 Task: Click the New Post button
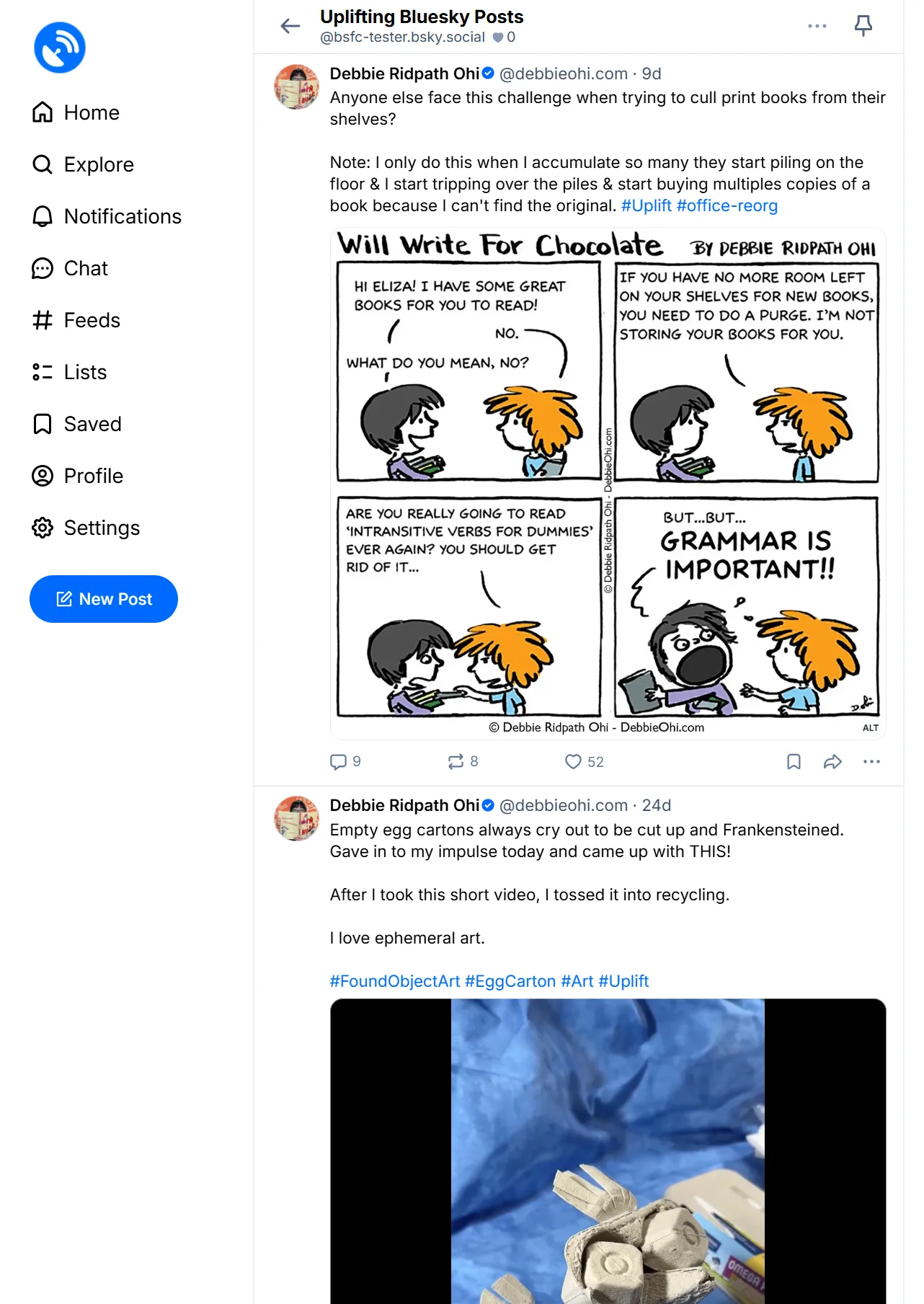coord(104,599)
